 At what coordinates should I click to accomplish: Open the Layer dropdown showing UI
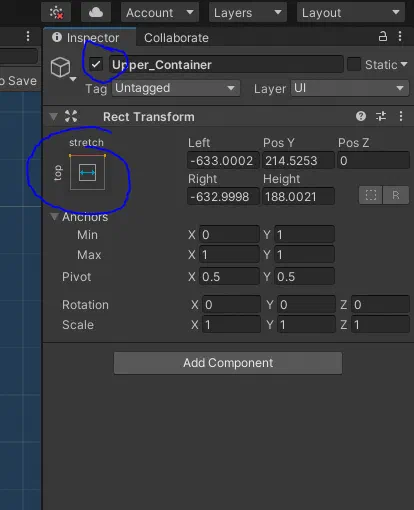(x=350, y=88)
